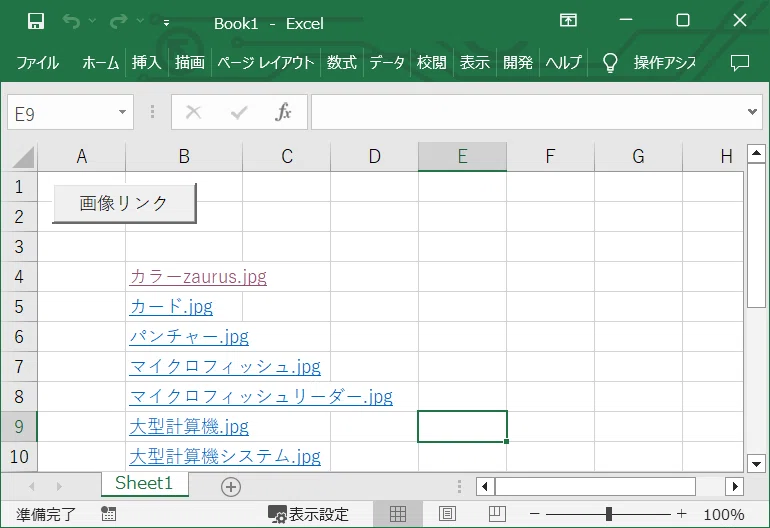Open the 大型計算機システム.jpg hyperlink
This screenshot has height=528, width=770.
225,456
